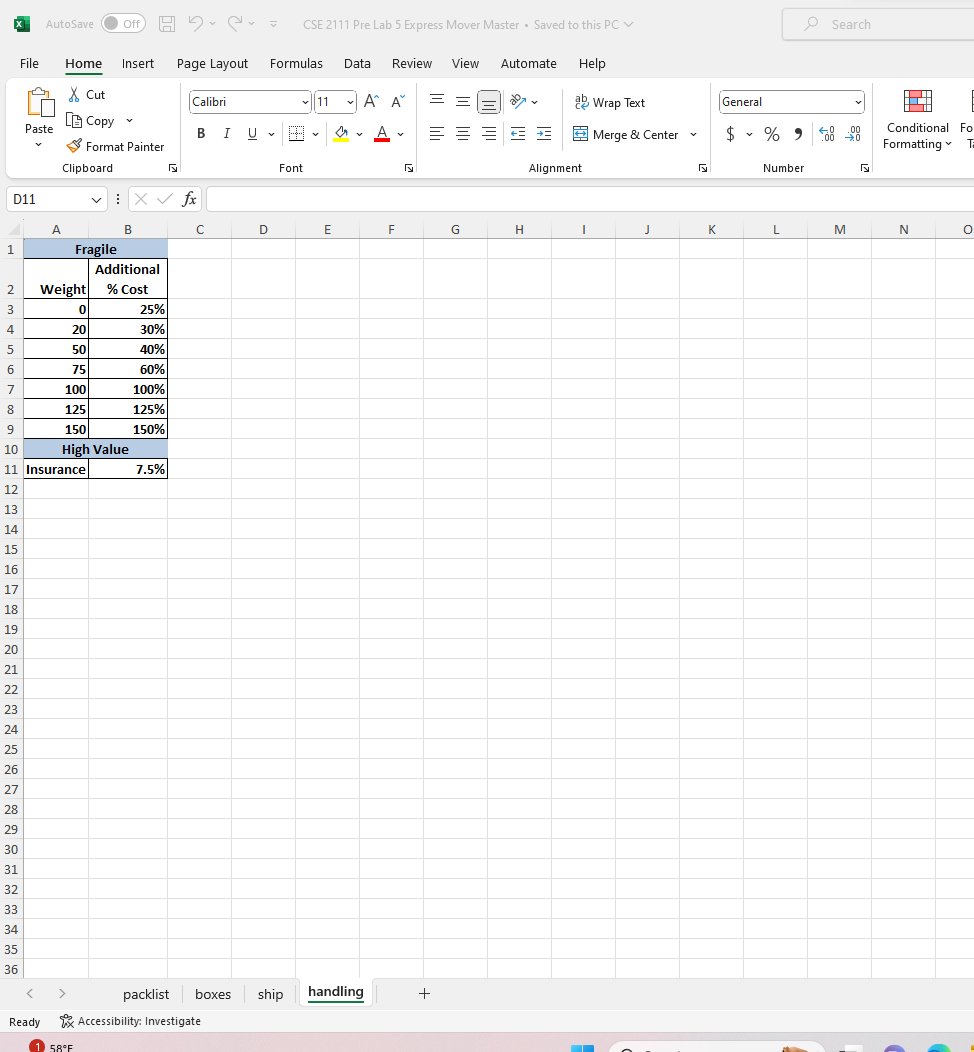Open the File menu tab
Image resolution: width=974 pixels, height=1052 pixels.
(30, 63)
